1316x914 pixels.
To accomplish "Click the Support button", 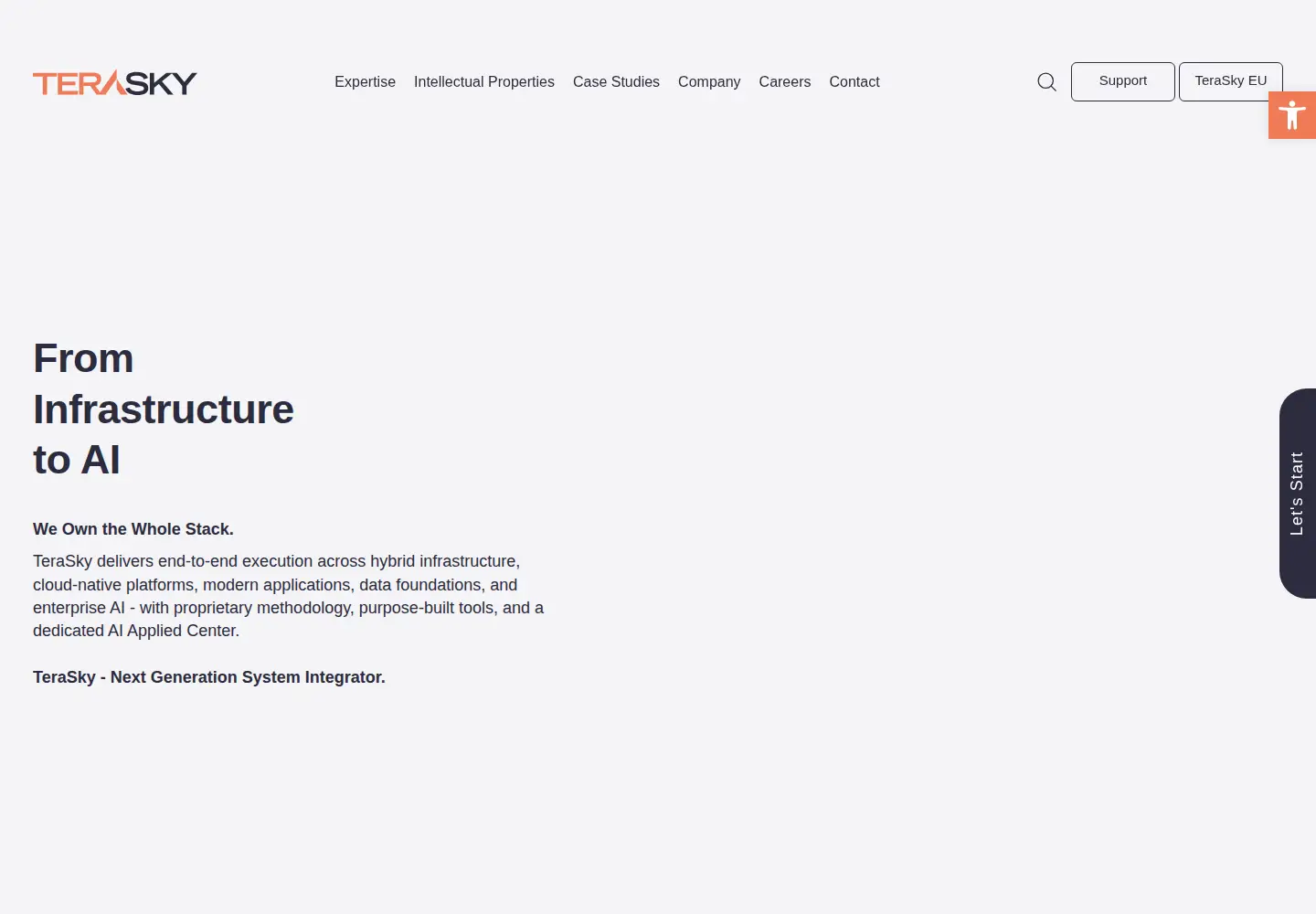I will [1123, 81].
